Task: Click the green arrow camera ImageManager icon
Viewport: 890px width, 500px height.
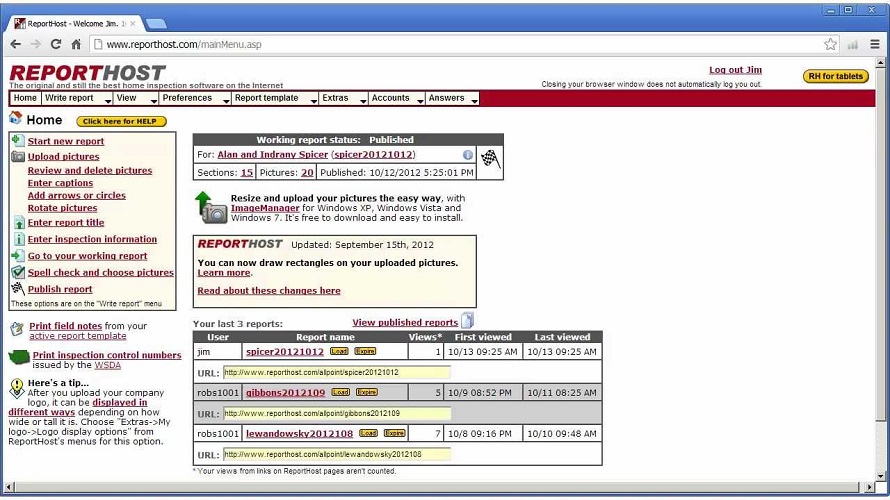Action: tap(211, 207)
